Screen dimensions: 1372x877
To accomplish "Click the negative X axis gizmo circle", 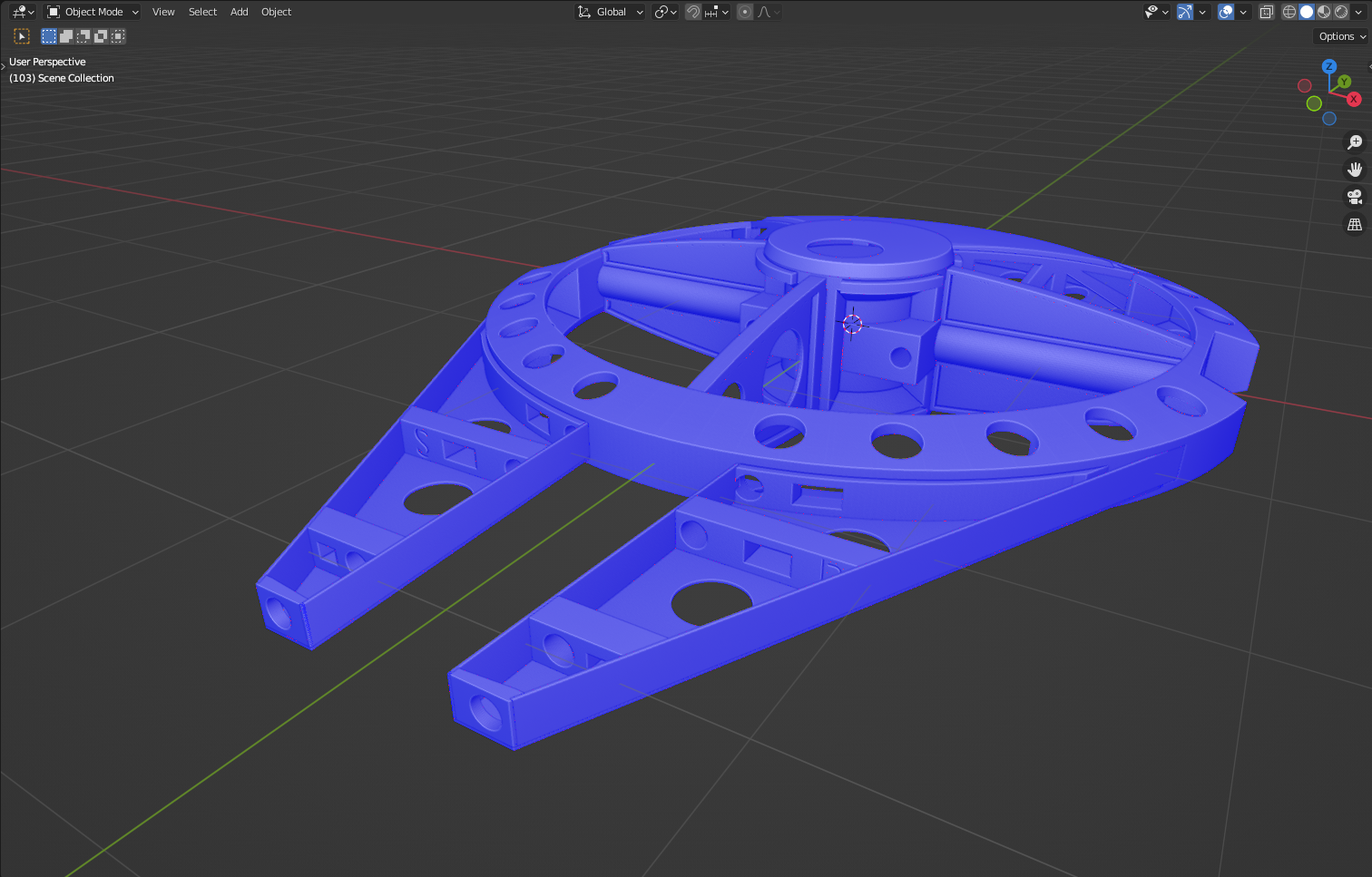I will [x=1305, y=85].
